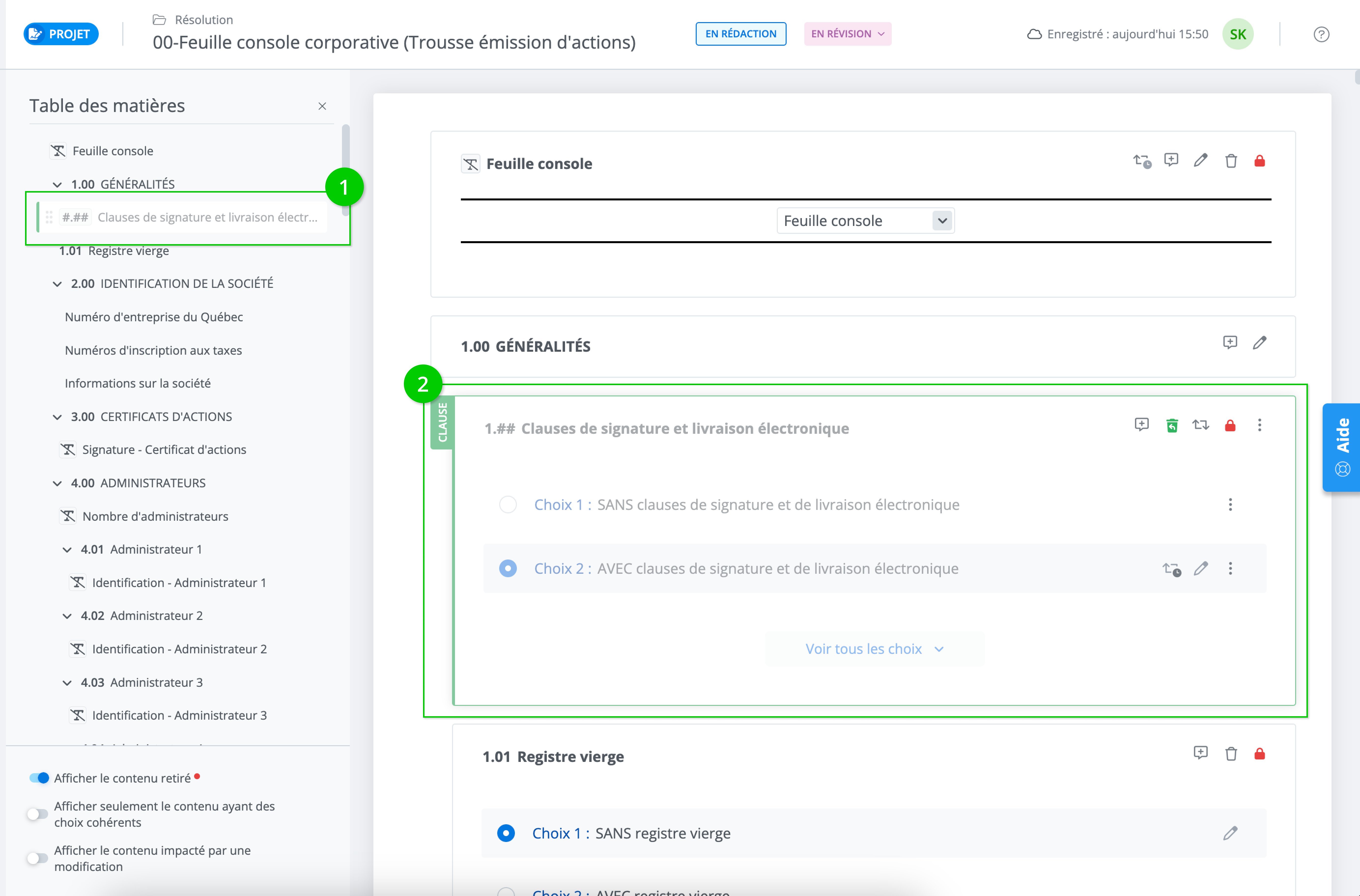Click Voir tous les choix button
The height and width of the screenshot is (896, 1360).
[874, 649]
